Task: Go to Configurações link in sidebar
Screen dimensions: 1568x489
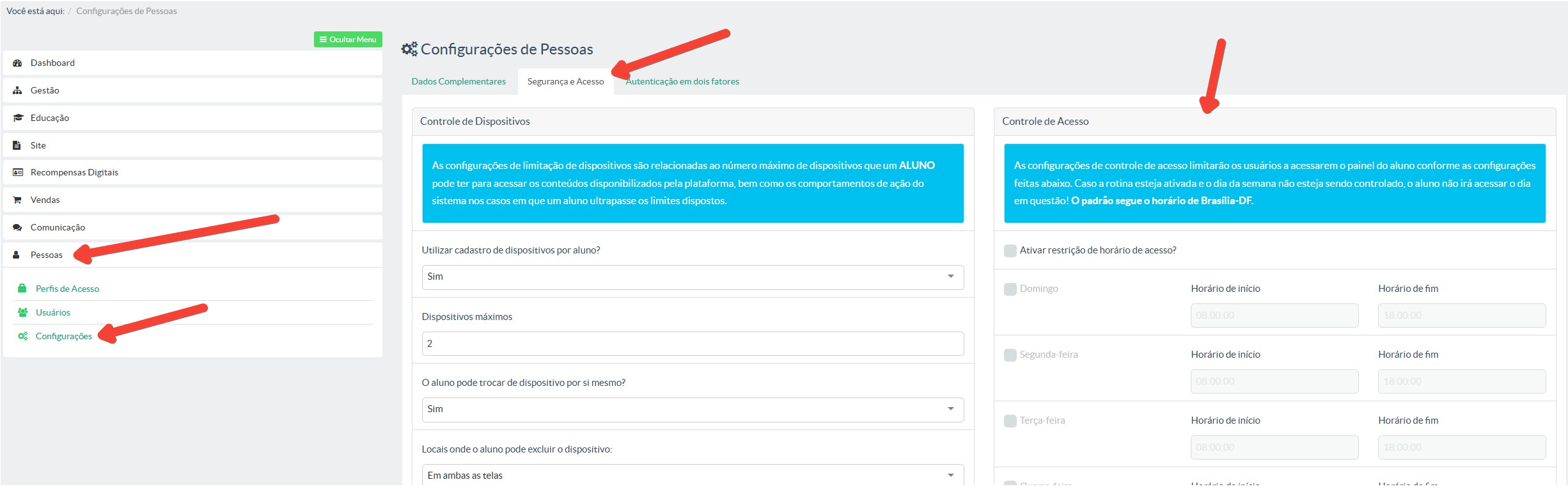Action: tap(64, 336)
